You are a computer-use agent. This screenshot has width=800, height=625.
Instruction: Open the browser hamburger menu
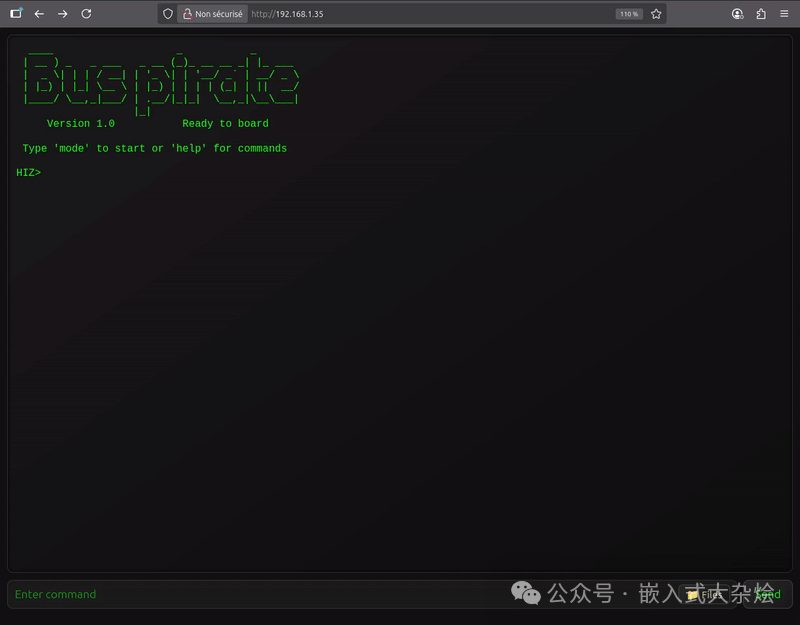784,14
